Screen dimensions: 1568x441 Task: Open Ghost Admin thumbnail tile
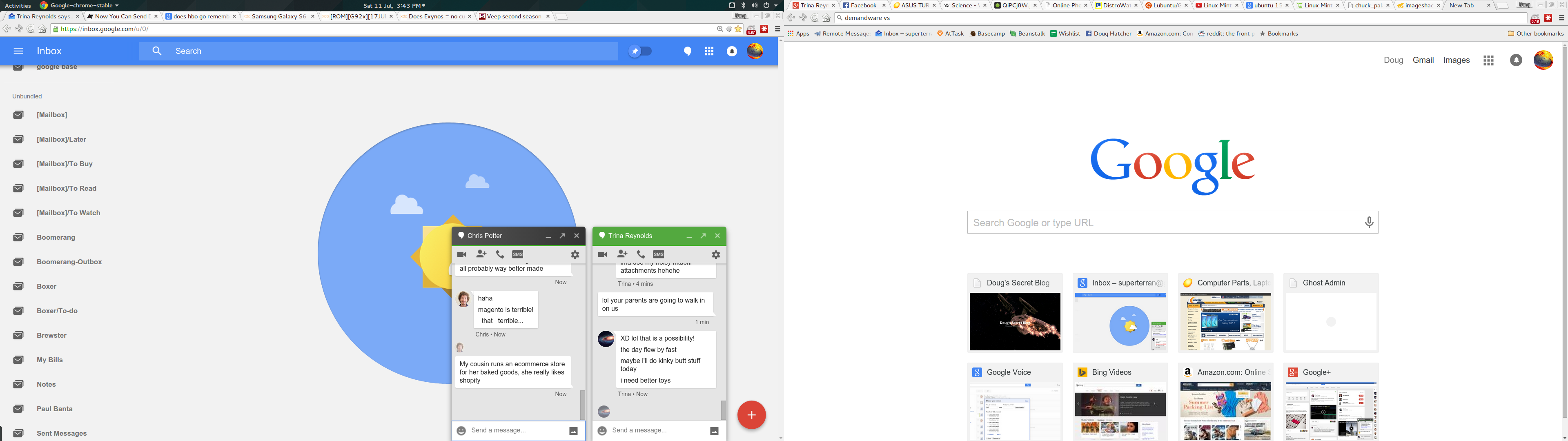pos(1331,313)
